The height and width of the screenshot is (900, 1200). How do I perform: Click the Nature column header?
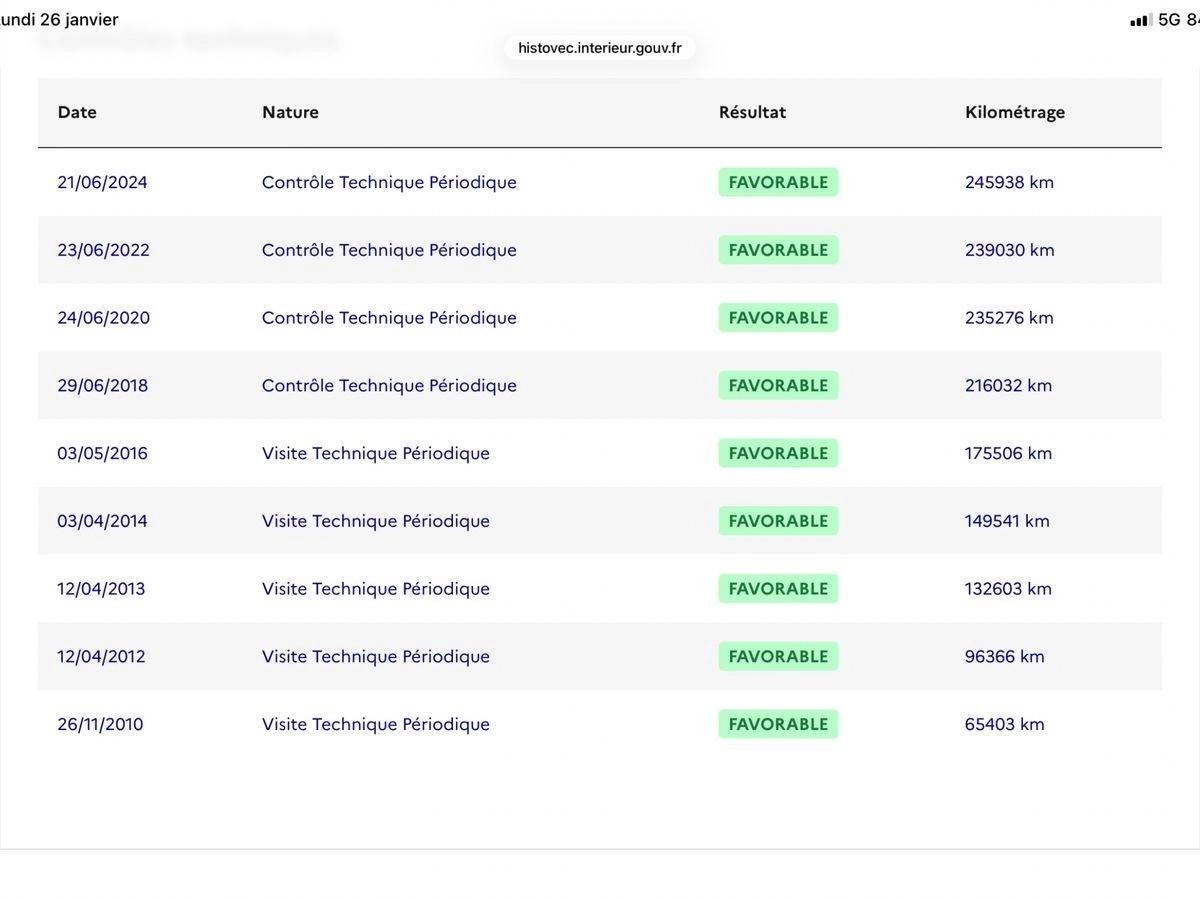tap(290, 112)
